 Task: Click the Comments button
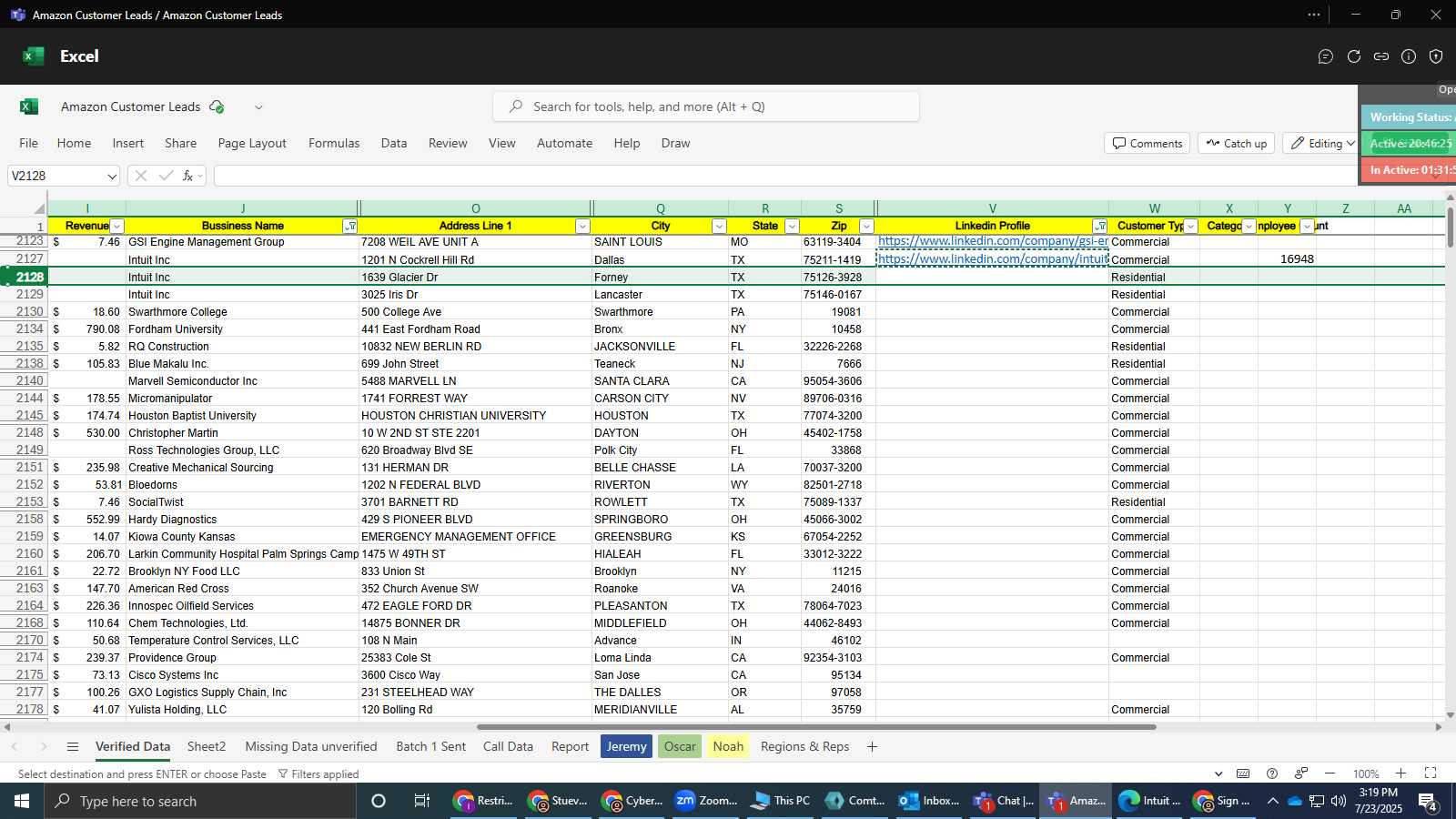coord(1147,144)
